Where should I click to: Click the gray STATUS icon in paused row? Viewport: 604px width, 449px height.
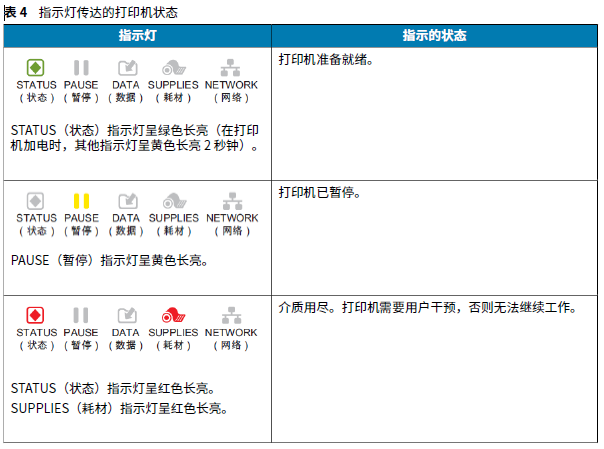click(x=35, y=201)
